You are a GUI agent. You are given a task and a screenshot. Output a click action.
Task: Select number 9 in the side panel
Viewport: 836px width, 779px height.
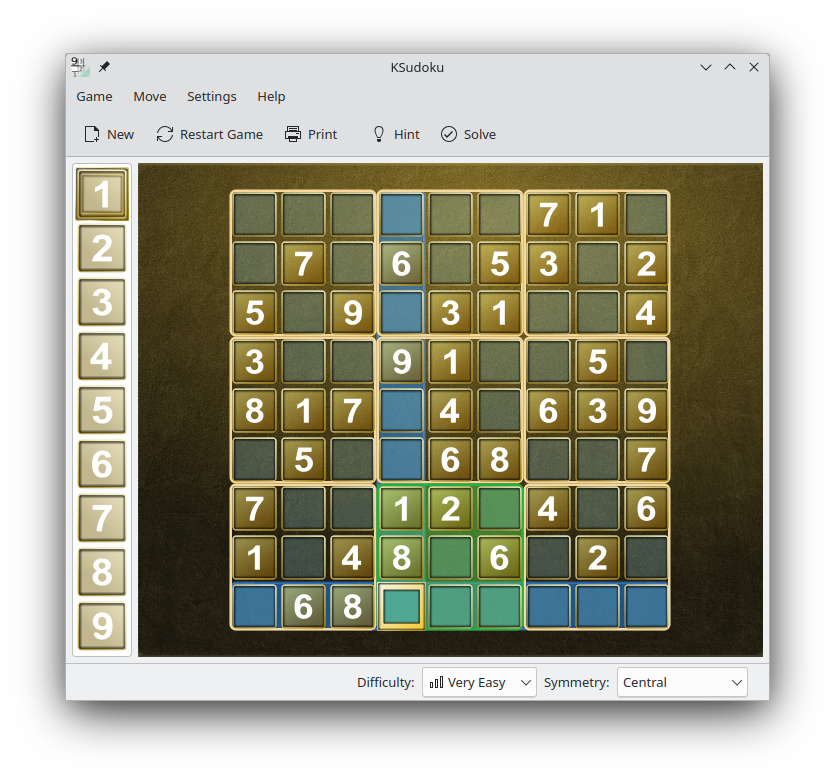[x=102, y=626]
